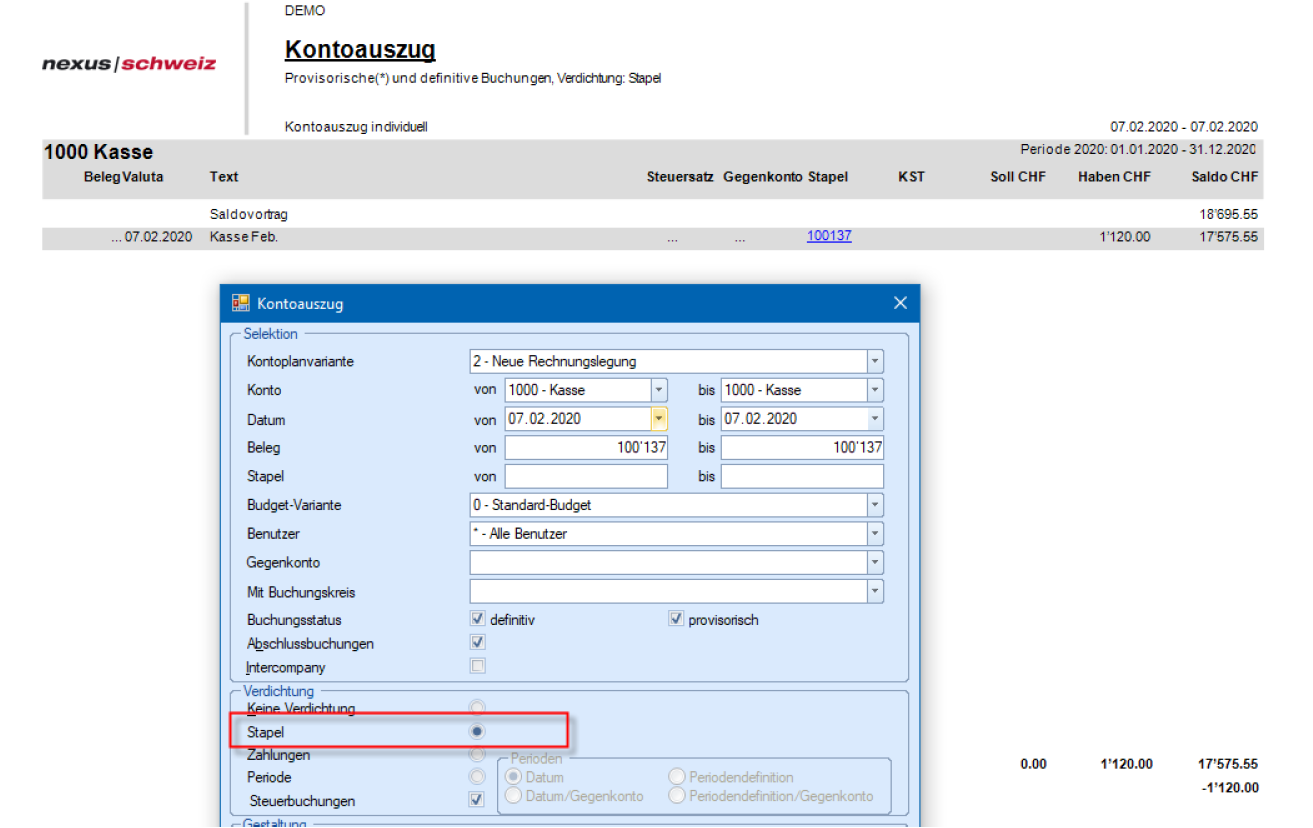Expand the Konto bis dropdown
1313x828 pixels.
coord(875,390)
